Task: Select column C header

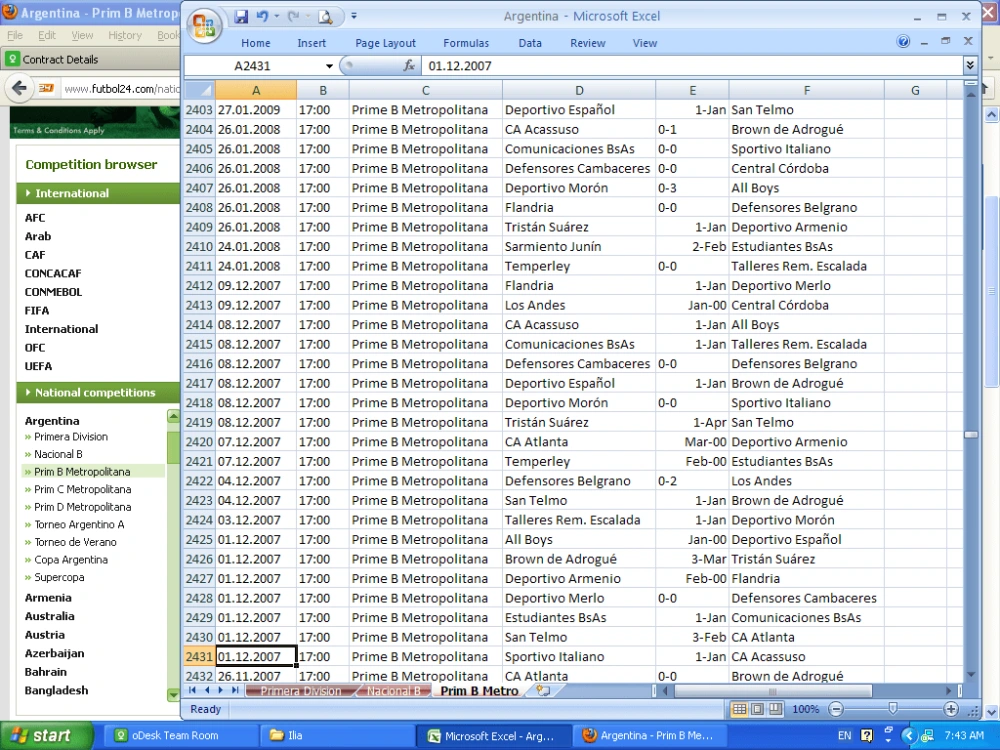Action: point(425,91)
